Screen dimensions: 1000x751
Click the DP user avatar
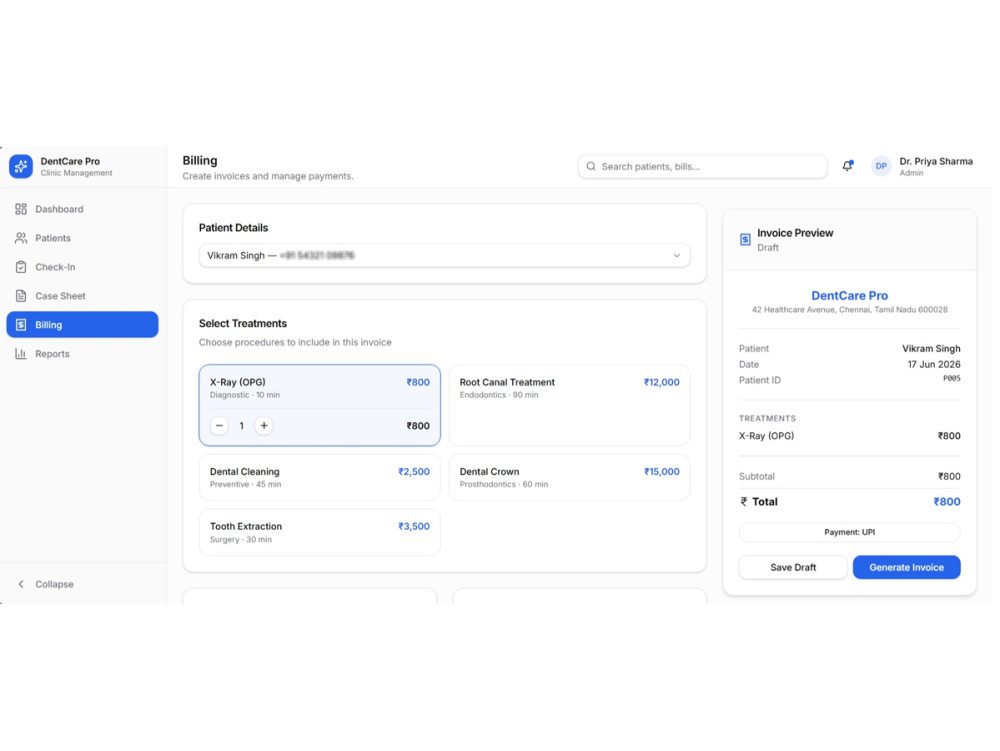(881, 166)
